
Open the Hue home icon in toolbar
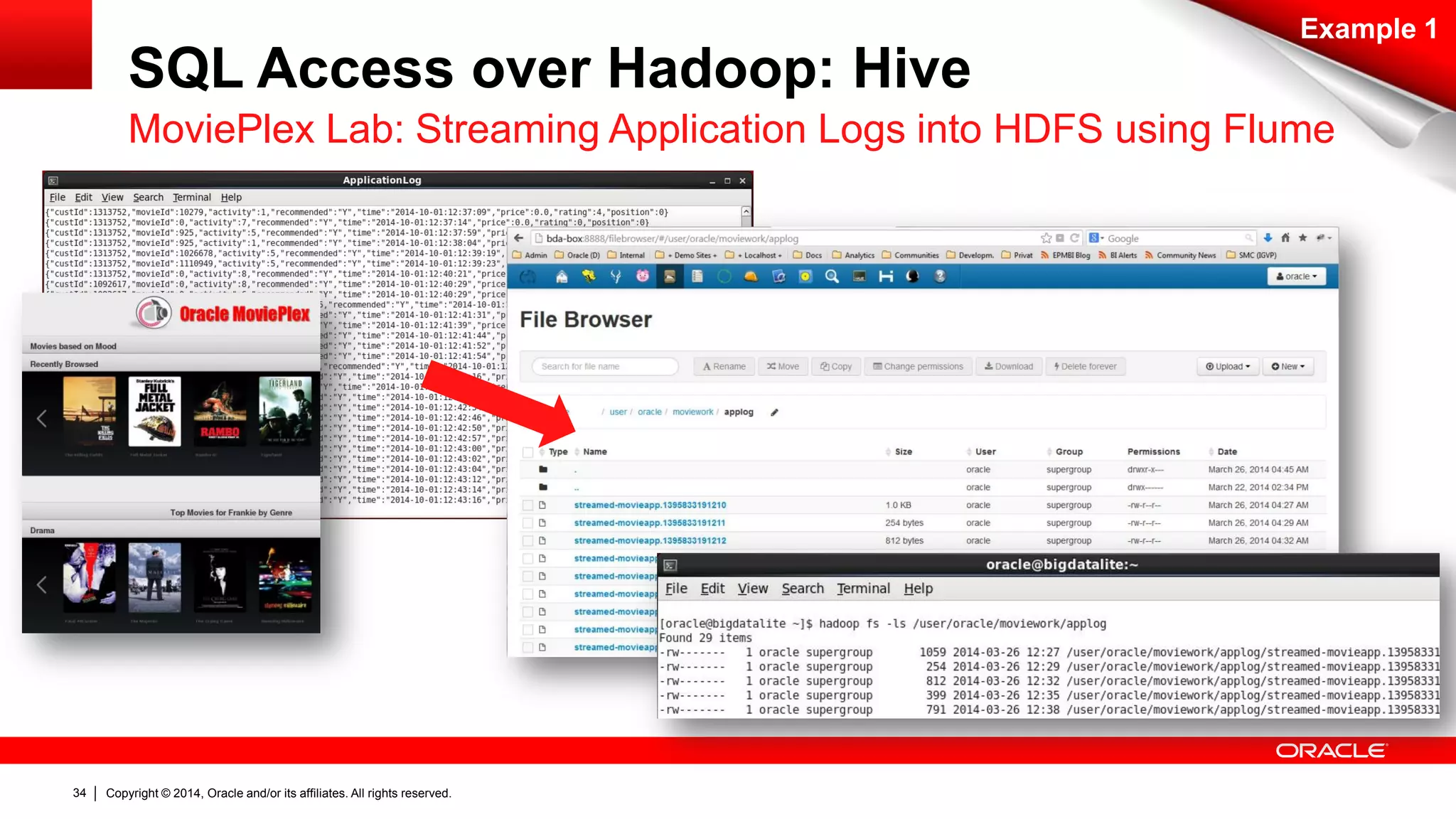562,277
